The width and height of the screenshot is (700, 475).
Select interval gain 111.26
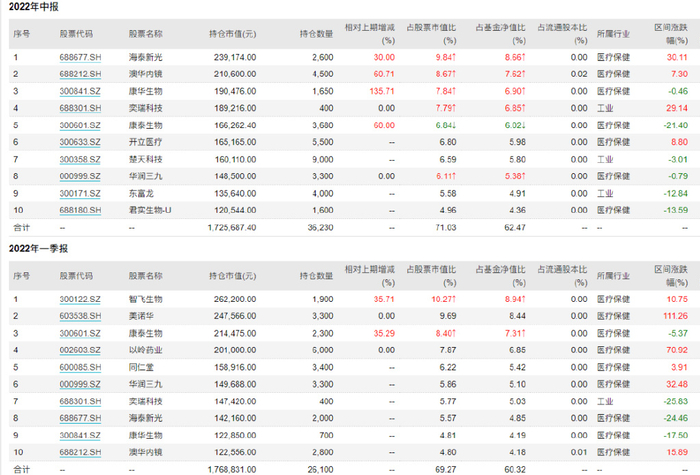pos(675,316)
